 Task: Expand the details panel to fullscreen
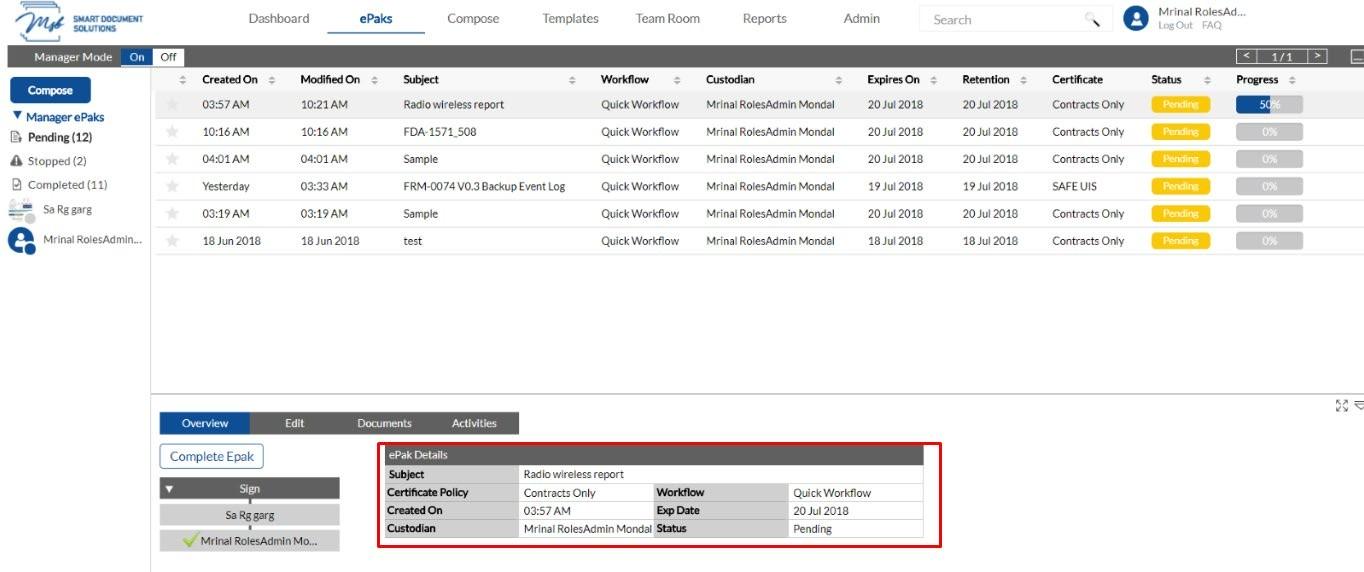pyautogui.click(x=1341, y=405)
